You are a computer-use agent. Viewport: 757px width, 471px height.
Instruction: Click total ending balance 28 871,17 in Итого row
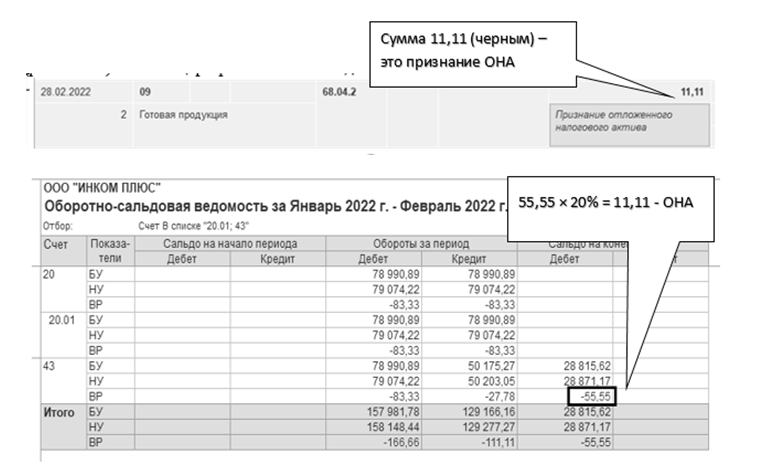point(587,427)
